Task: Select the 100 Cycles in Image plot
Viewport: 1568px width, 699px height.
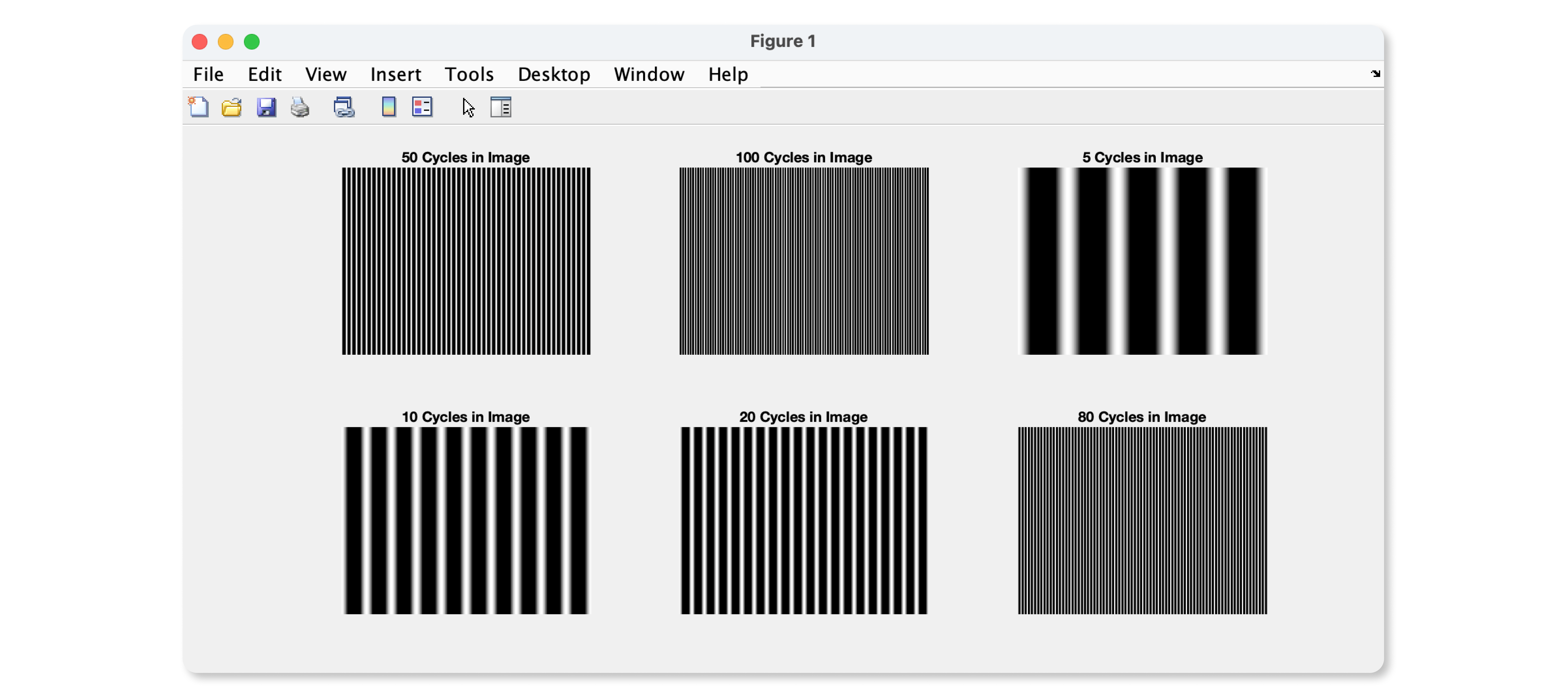Action: pos(804,261)
